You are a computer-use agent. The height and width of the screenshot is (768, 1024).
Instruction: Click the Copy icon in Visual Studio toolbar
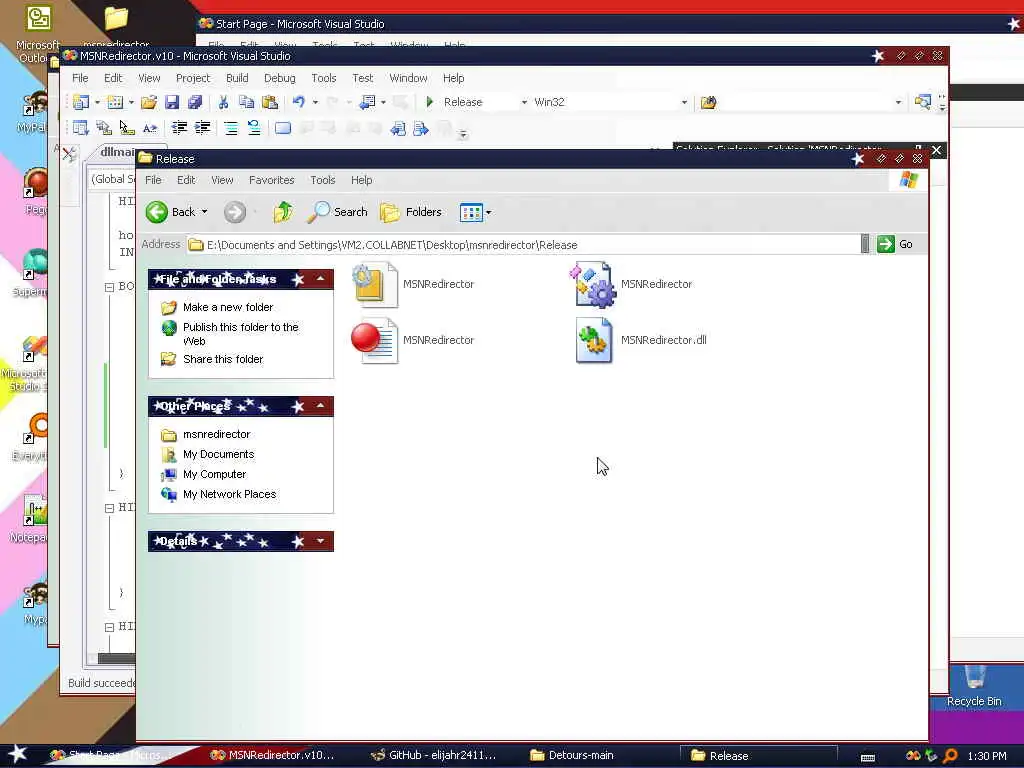point(246,102)
